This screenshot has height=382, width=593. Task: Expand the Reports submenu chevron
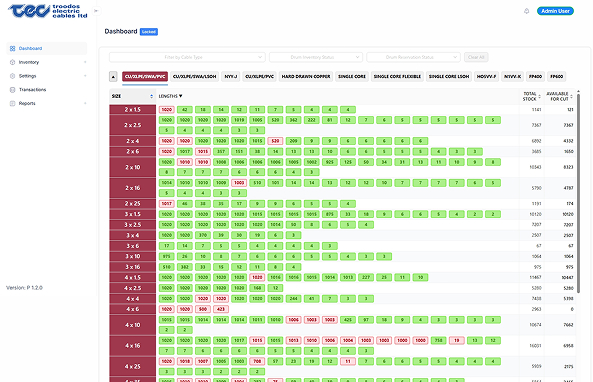tap(85, 103)
